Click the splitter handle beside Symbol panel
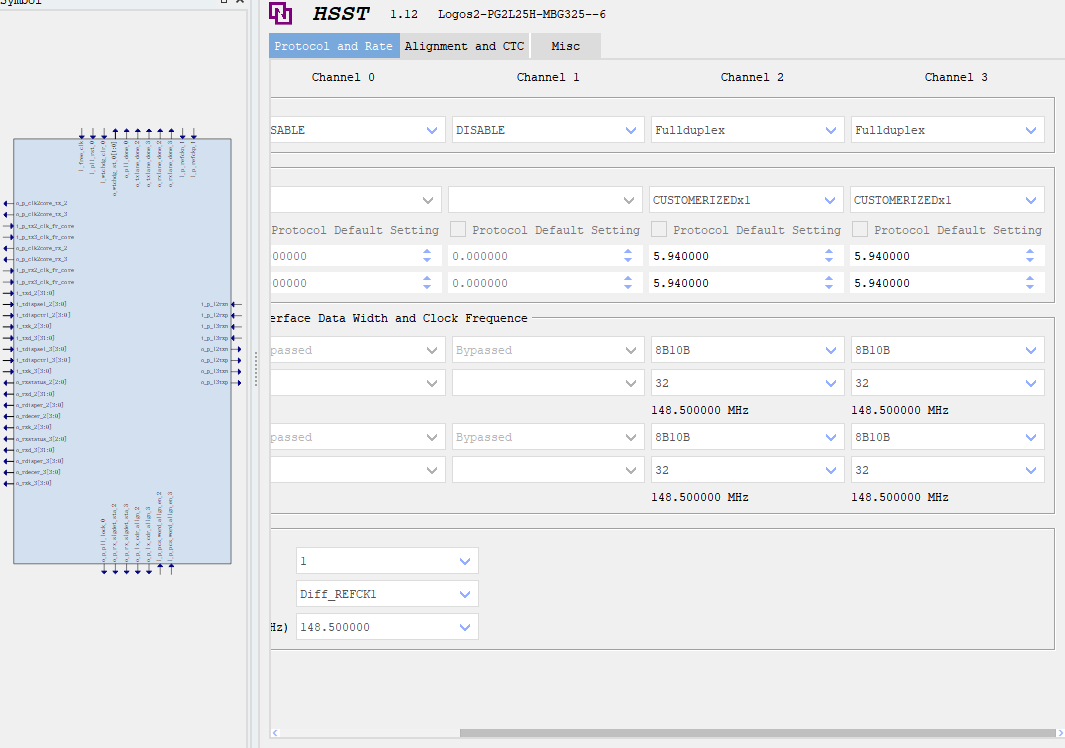Viewport: 1065px width, 748px height. click(x=256, y=369)
